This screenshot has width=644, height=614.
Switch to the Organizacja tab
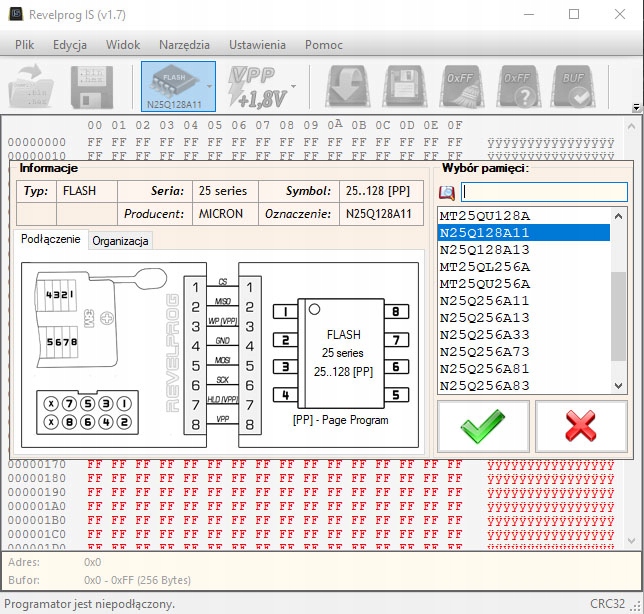click(120, 241)
